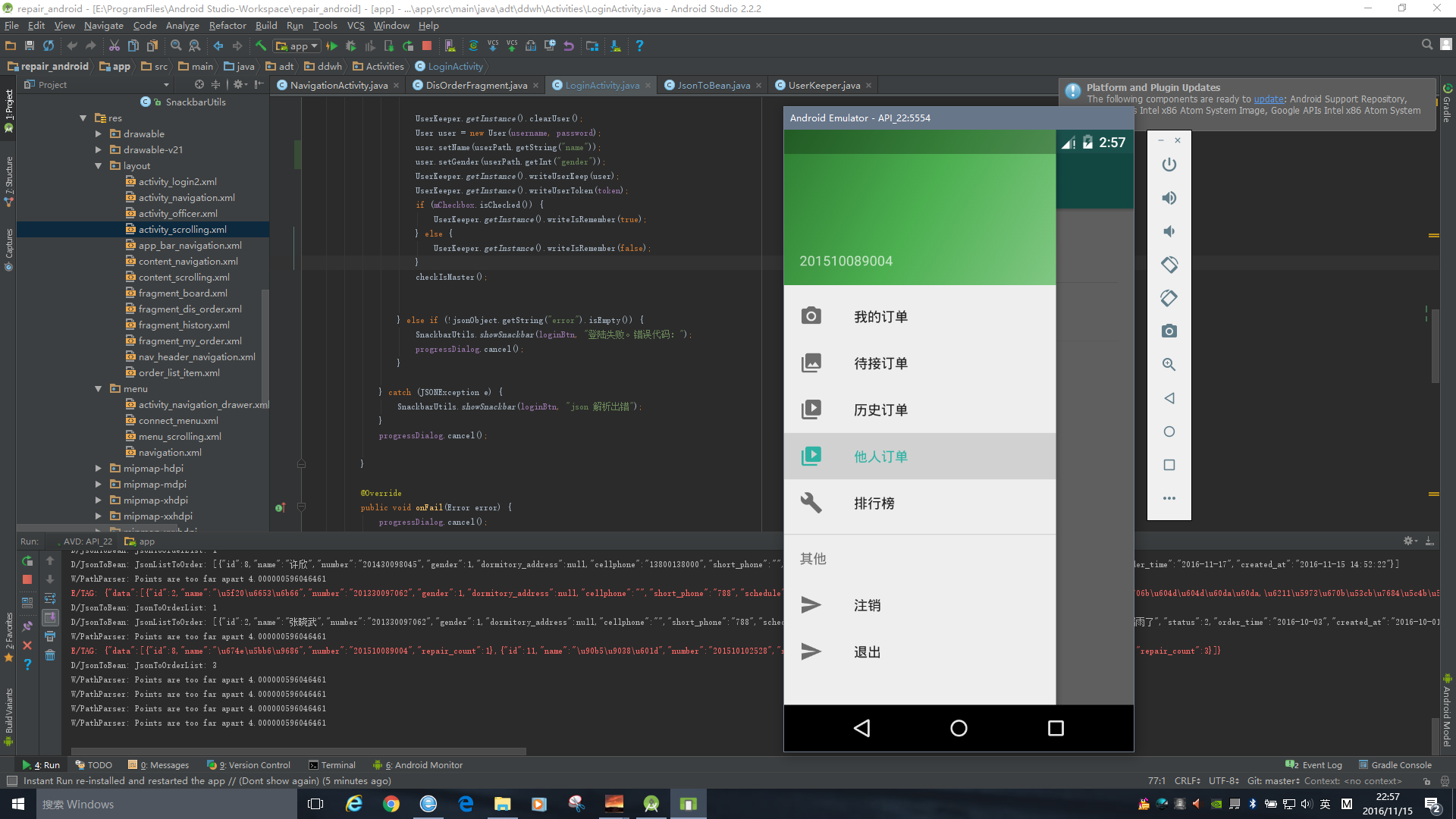Collapse the res folder in project tree

coord(83,118)
